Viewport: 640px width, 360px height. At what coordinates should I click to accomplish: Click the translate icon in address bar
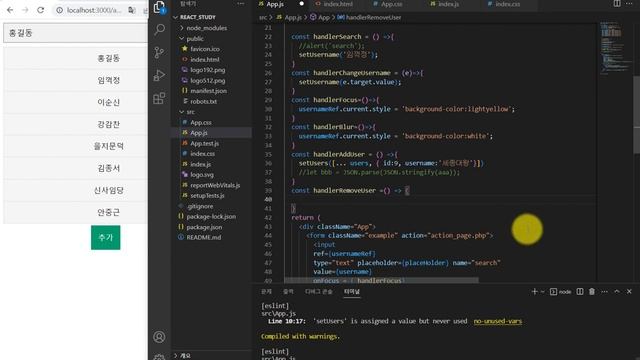[x=132, y=10]
